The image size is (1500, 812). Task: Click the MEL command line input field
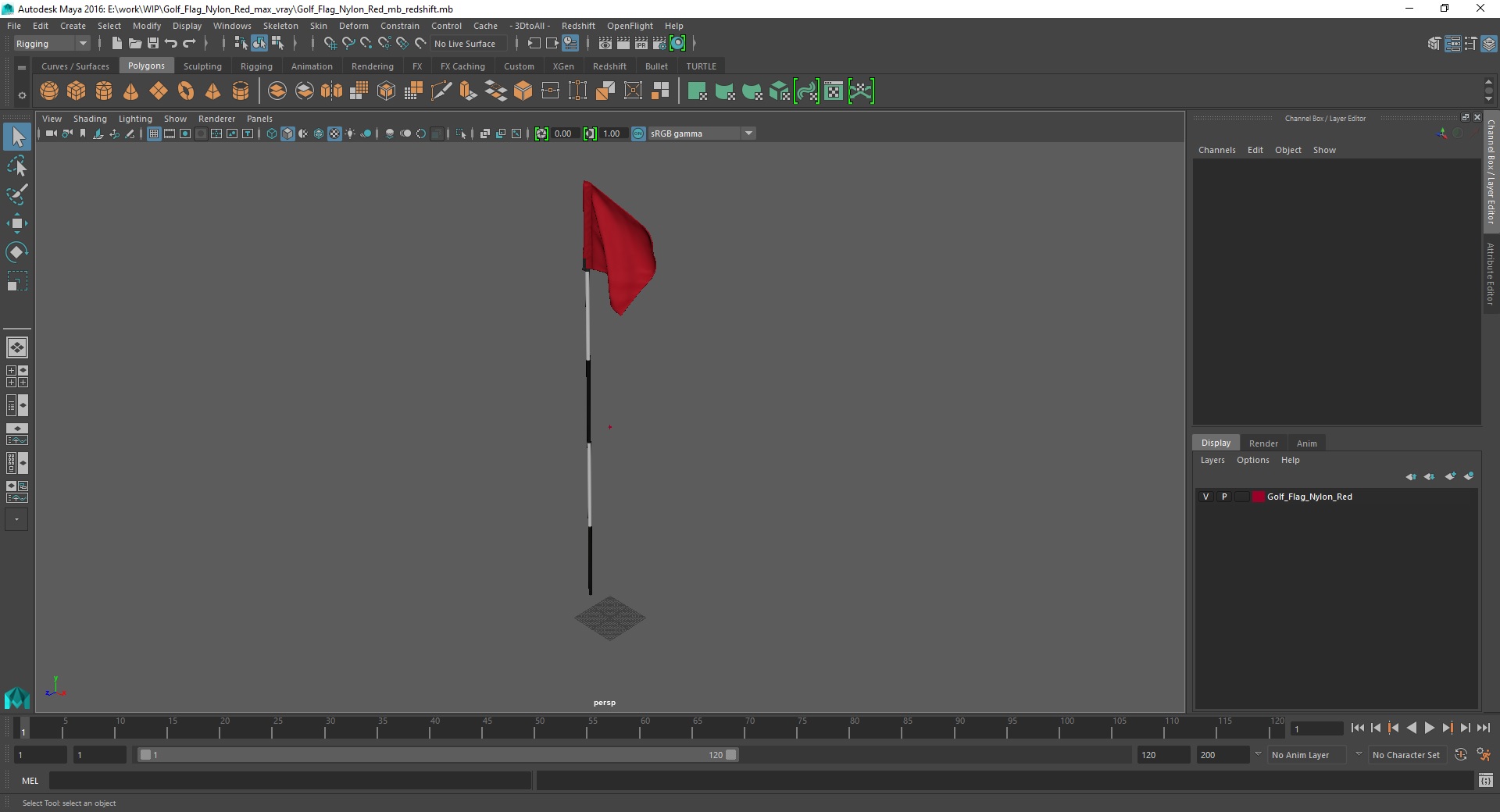pos(291,781)
